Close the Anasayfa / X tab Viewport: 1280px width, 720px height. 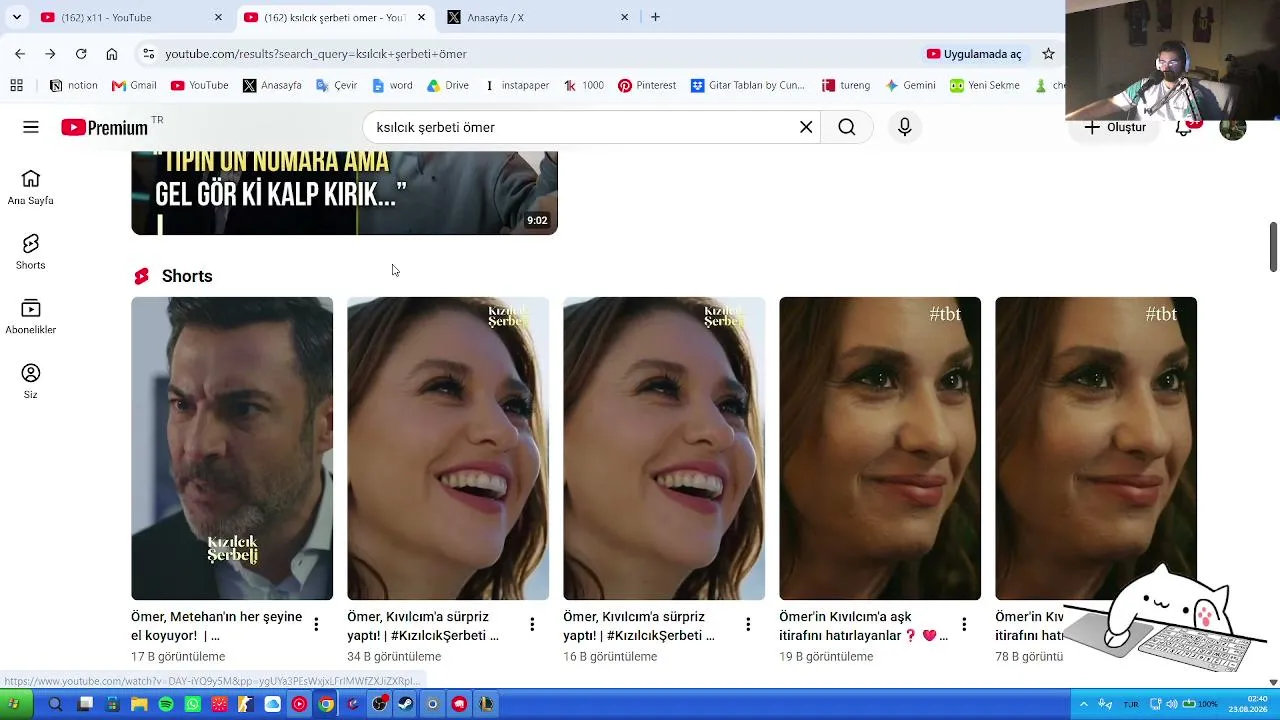point(625,17)
